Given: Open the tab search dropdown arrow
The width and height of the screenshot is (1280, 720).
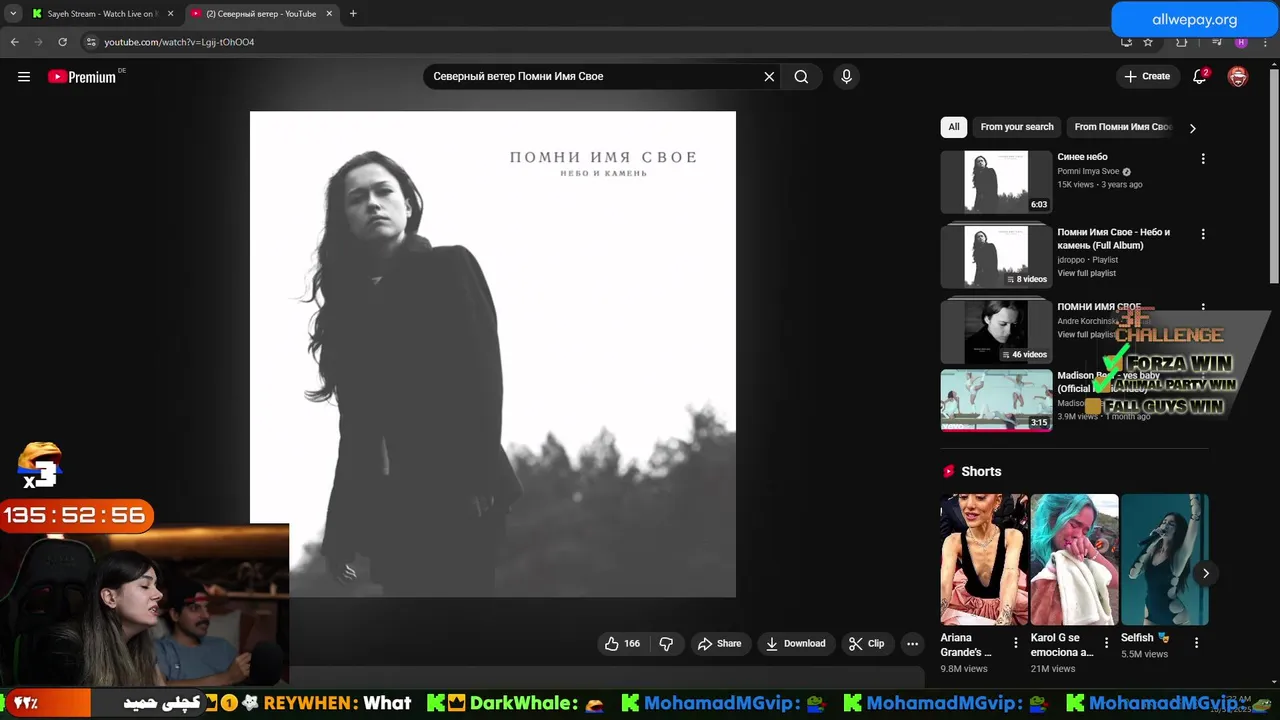Looking at the screenshot, I should pyautogui.click(x=12, y=14).
